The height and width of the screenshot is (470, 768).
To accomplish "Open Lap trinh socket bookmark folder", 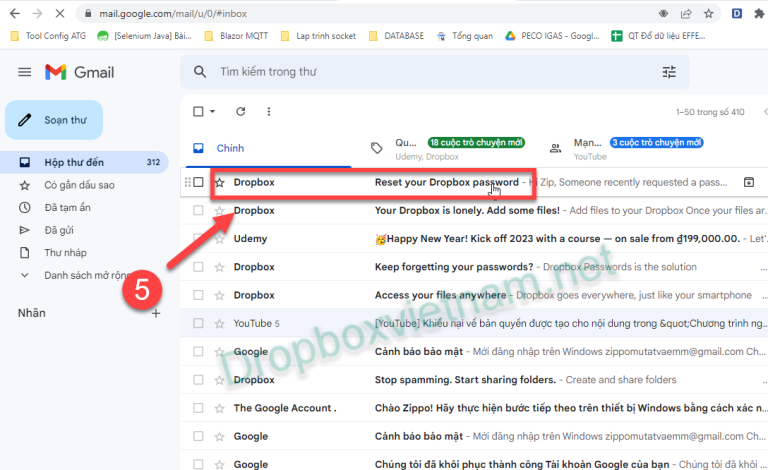I will click(x=318, y=36).
